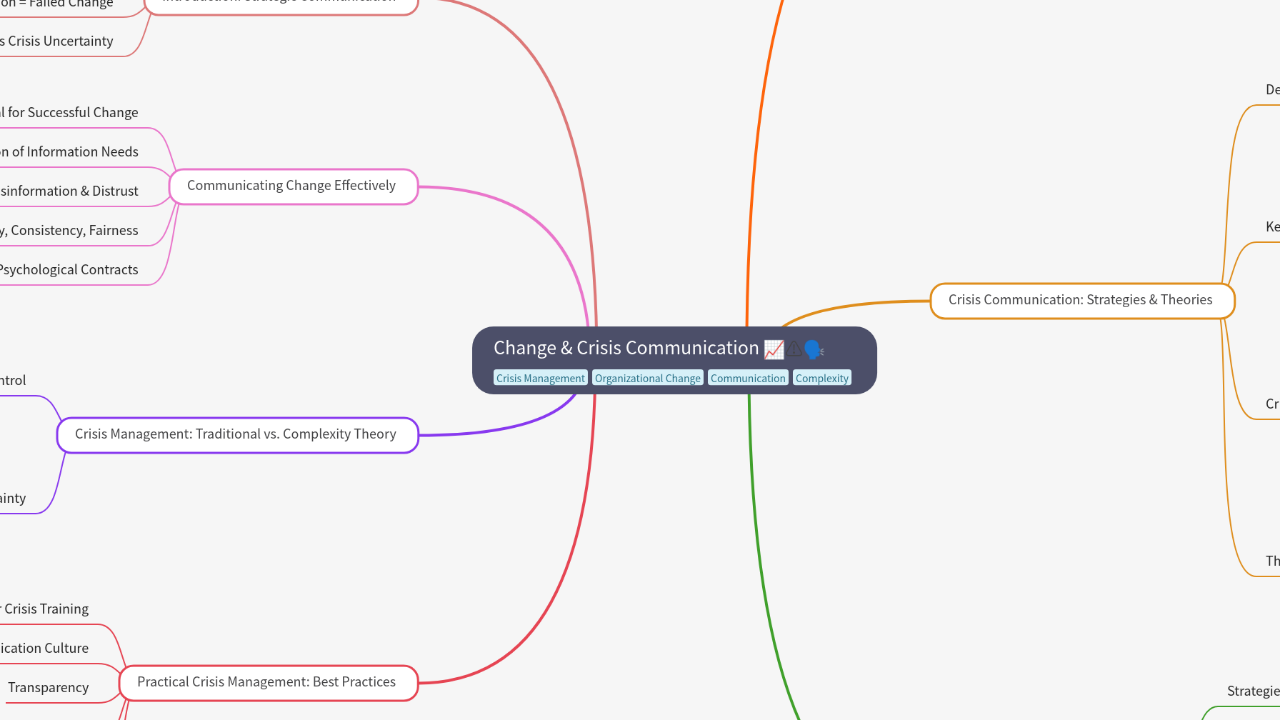Viewport: 1280px width, 720px height.
Task: Click the warning emoji in central title
Action: point(793,349)
